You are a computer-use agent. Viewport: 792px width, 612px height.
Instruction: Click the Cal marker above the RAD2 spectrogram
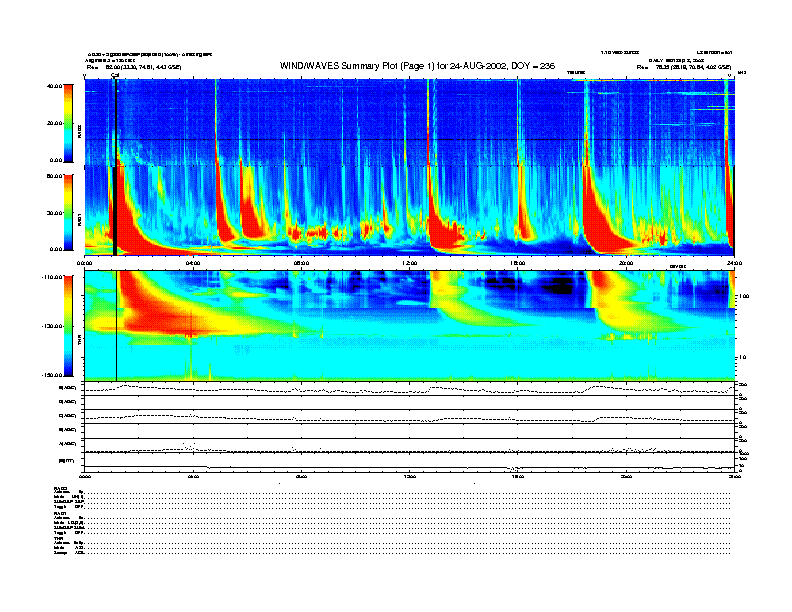click(115, 75)
